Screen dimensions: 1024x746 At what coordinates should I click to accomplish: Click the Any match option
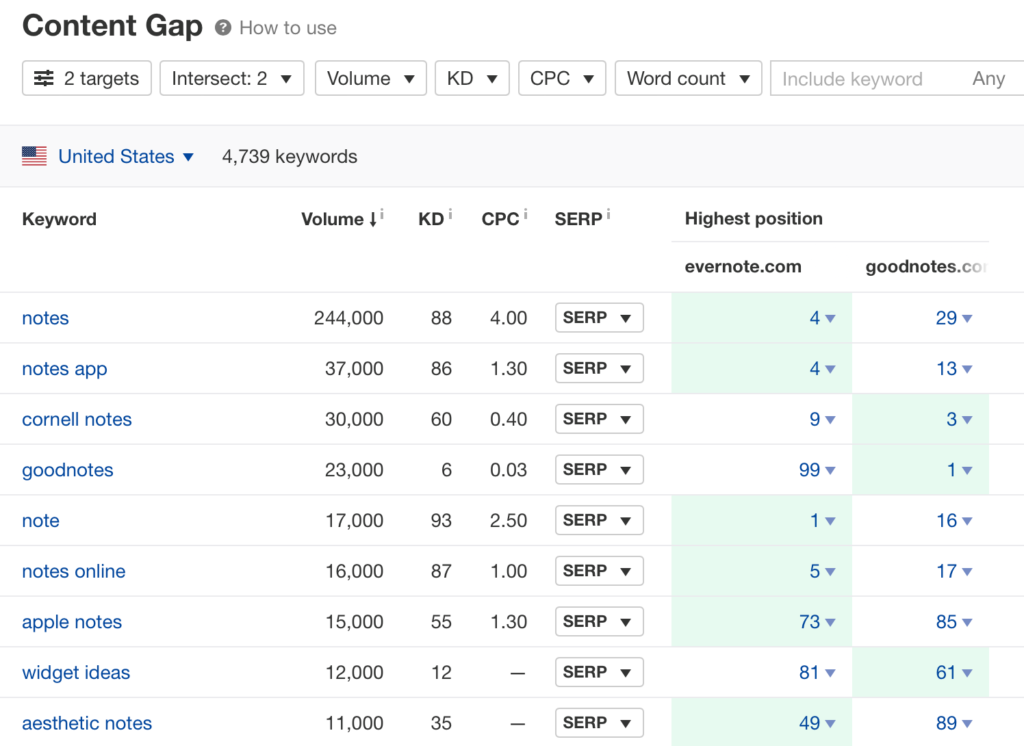click(989, 78)
